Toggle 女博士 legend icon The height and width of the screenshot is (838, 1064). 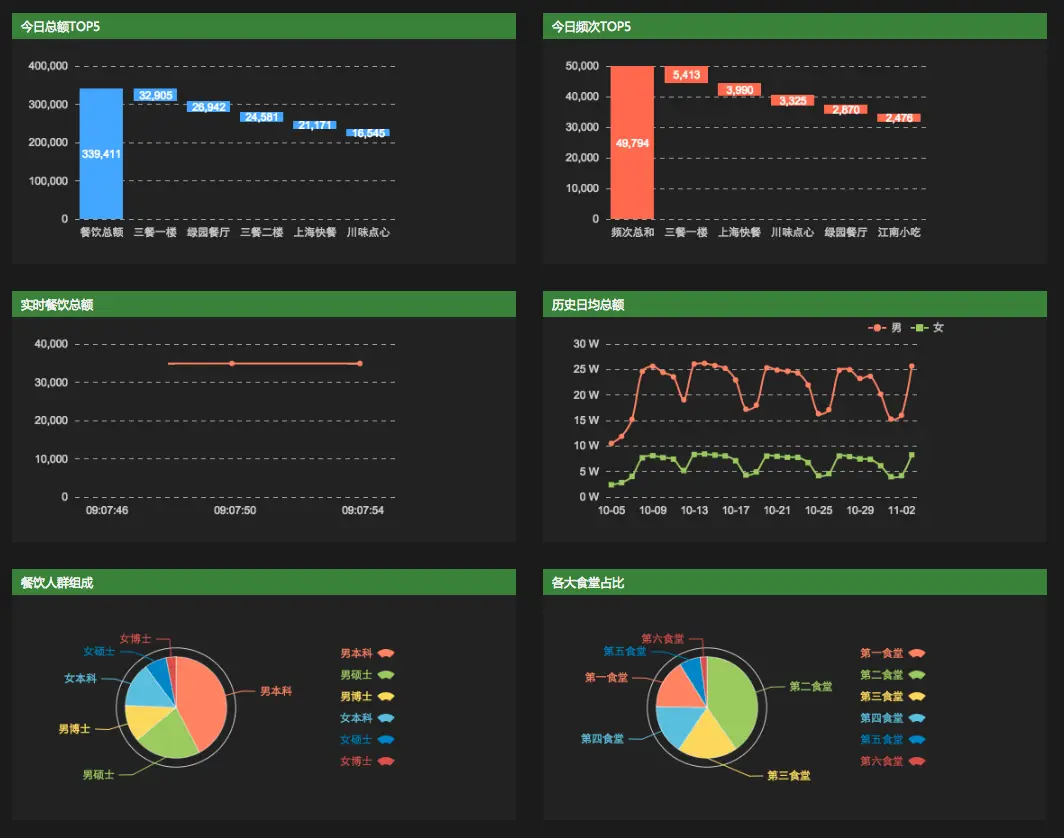click(x=385, y=761)
